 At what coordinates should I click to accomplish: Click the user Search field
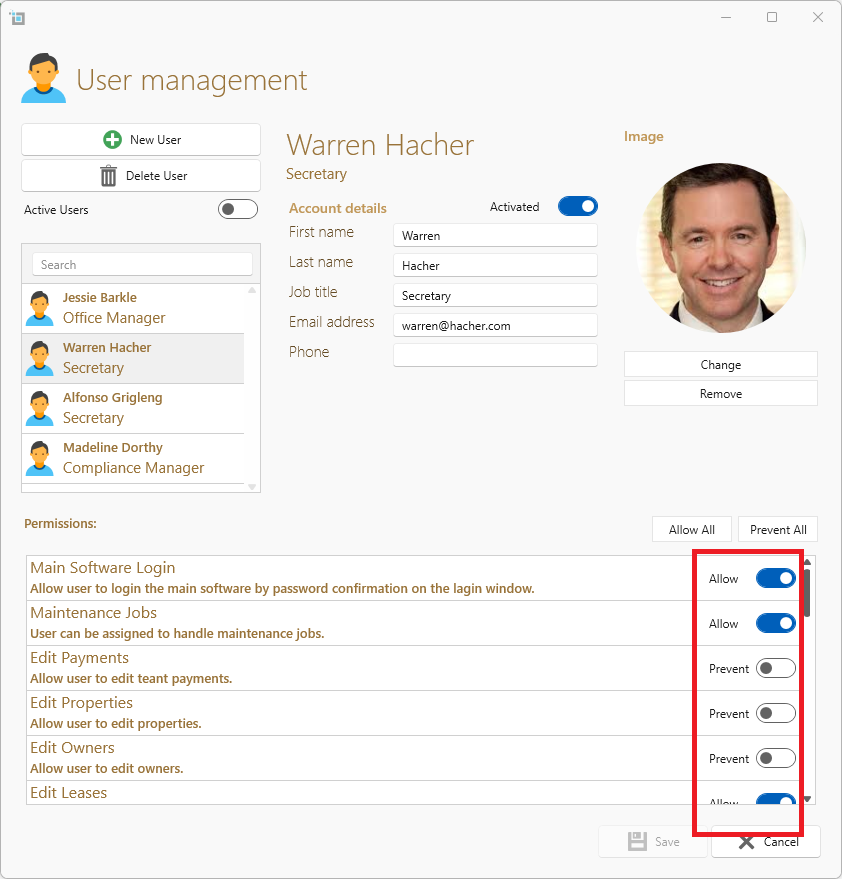pos(142,265)
